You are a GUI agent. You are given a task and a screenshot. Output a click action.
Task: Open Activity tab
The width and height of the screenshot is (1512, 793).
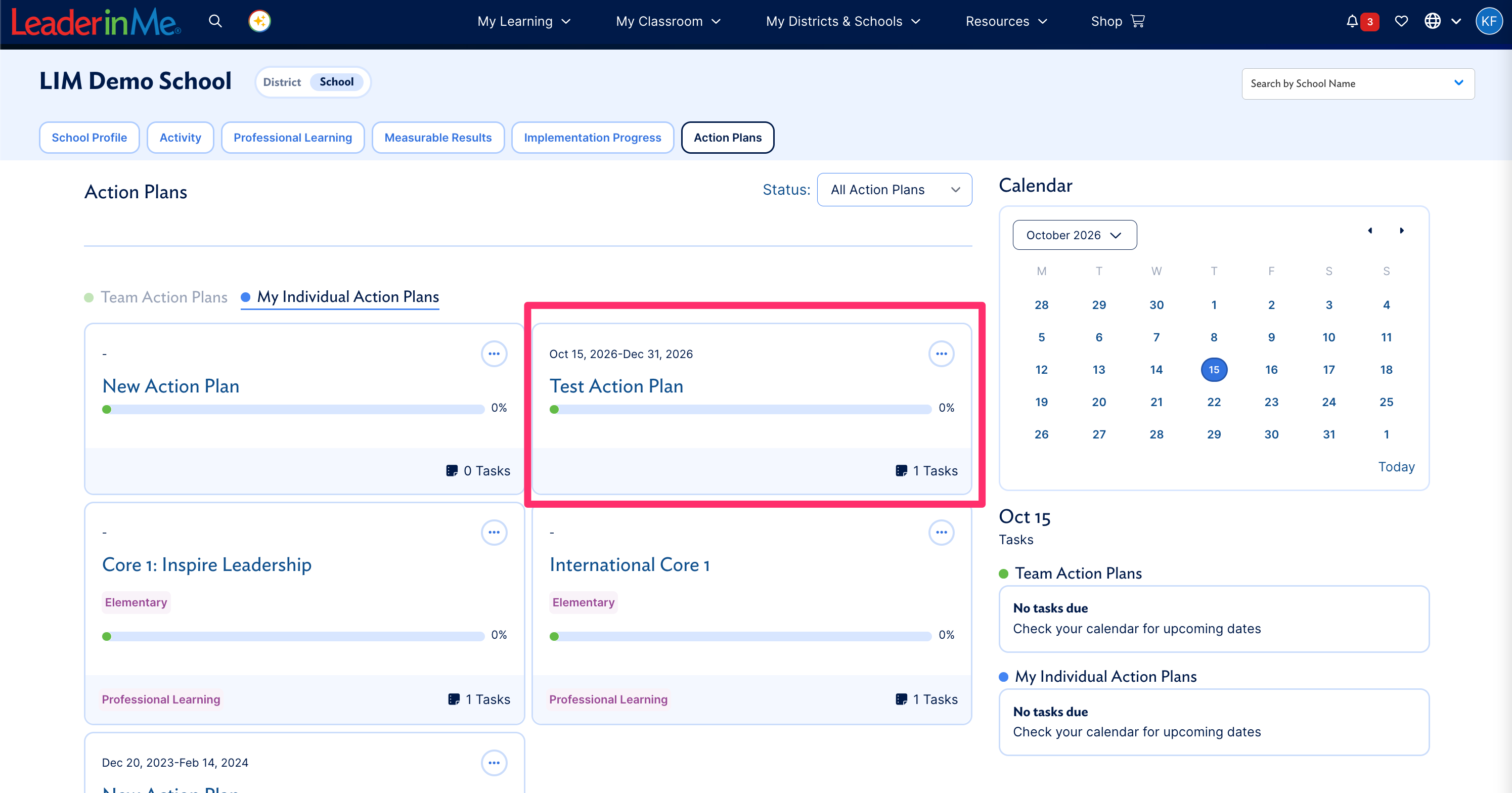coord(180,138)
